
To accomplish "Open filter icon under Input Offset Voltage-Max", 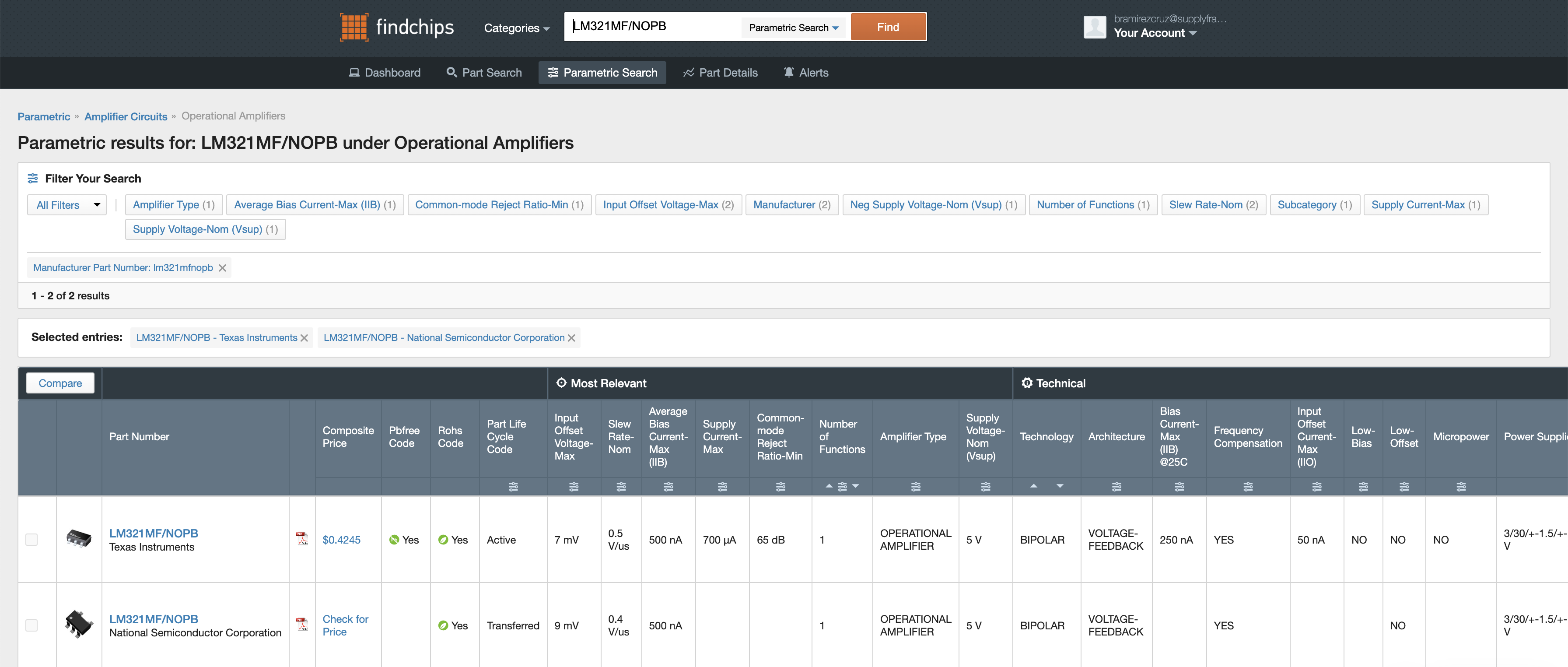I will (574, 487).
